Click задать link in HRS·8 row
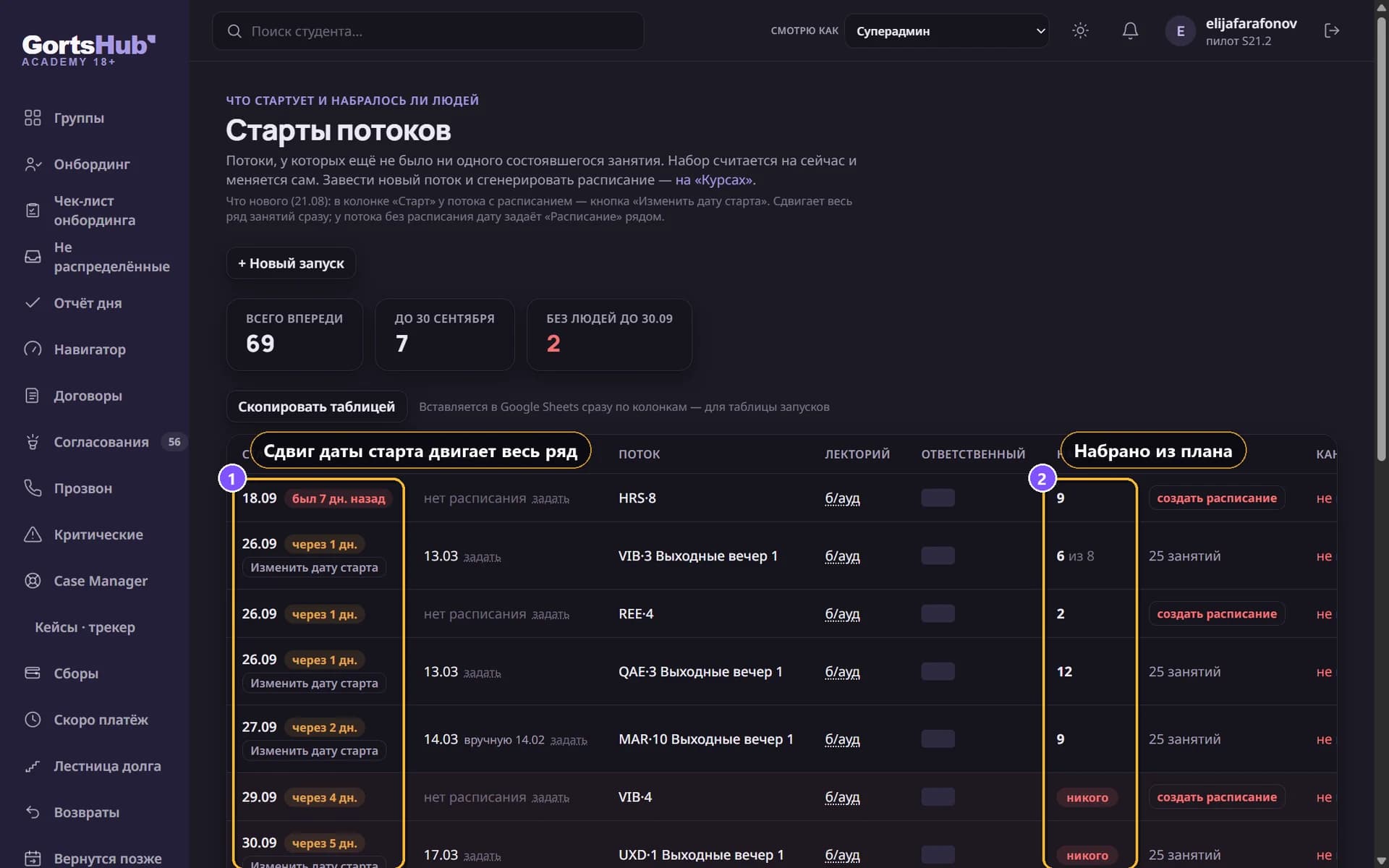Screen dimensions: 1389x868 [551, 499]
